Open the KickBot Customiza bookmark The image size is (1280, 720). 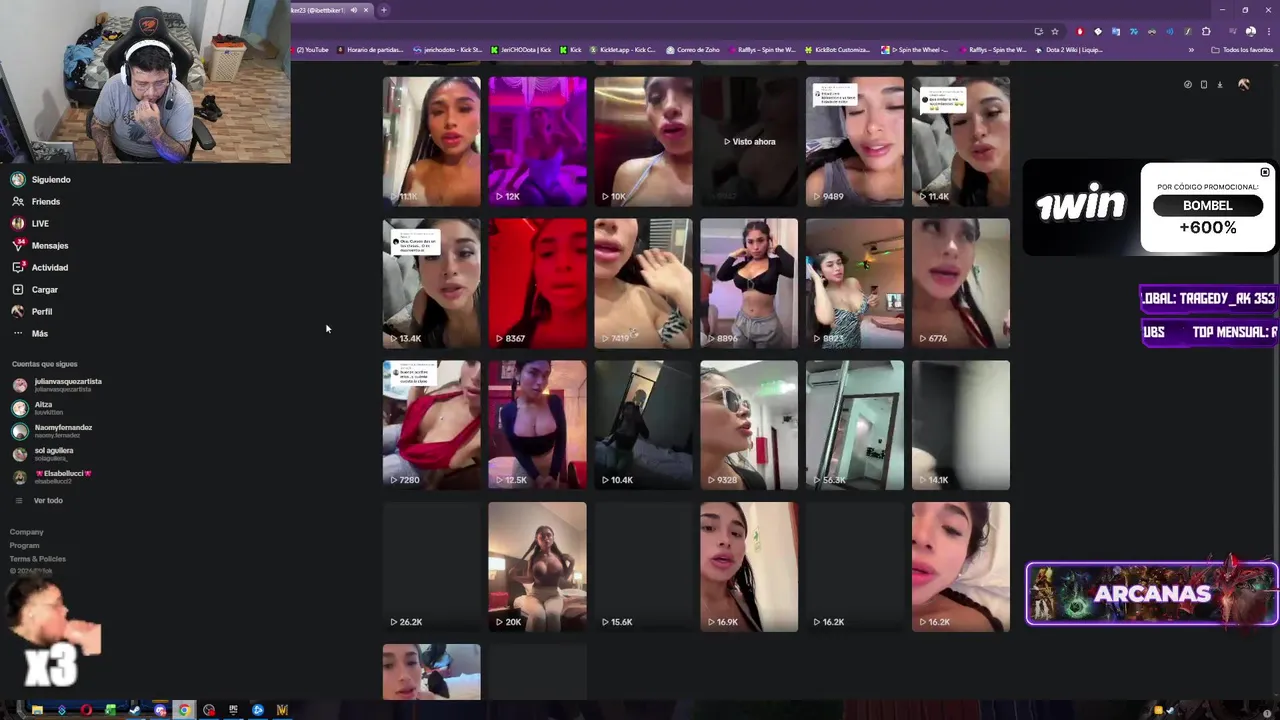point(837,50)
